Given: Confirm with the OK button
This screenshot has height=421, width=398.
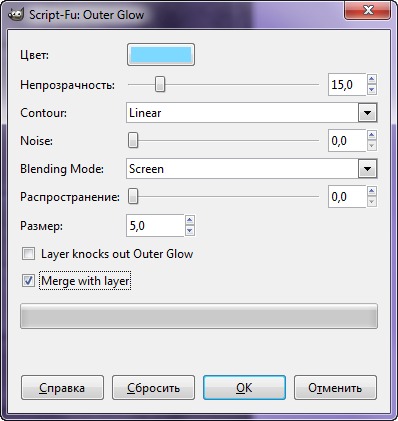Looking at the screenshot, I should [x=244, y=388].
